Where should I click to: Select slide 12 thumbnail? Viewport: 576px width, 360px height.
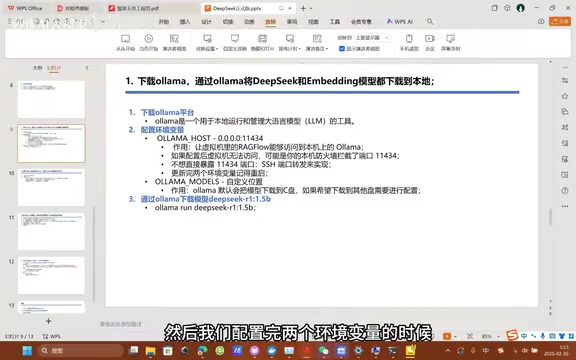pos(51,276)
